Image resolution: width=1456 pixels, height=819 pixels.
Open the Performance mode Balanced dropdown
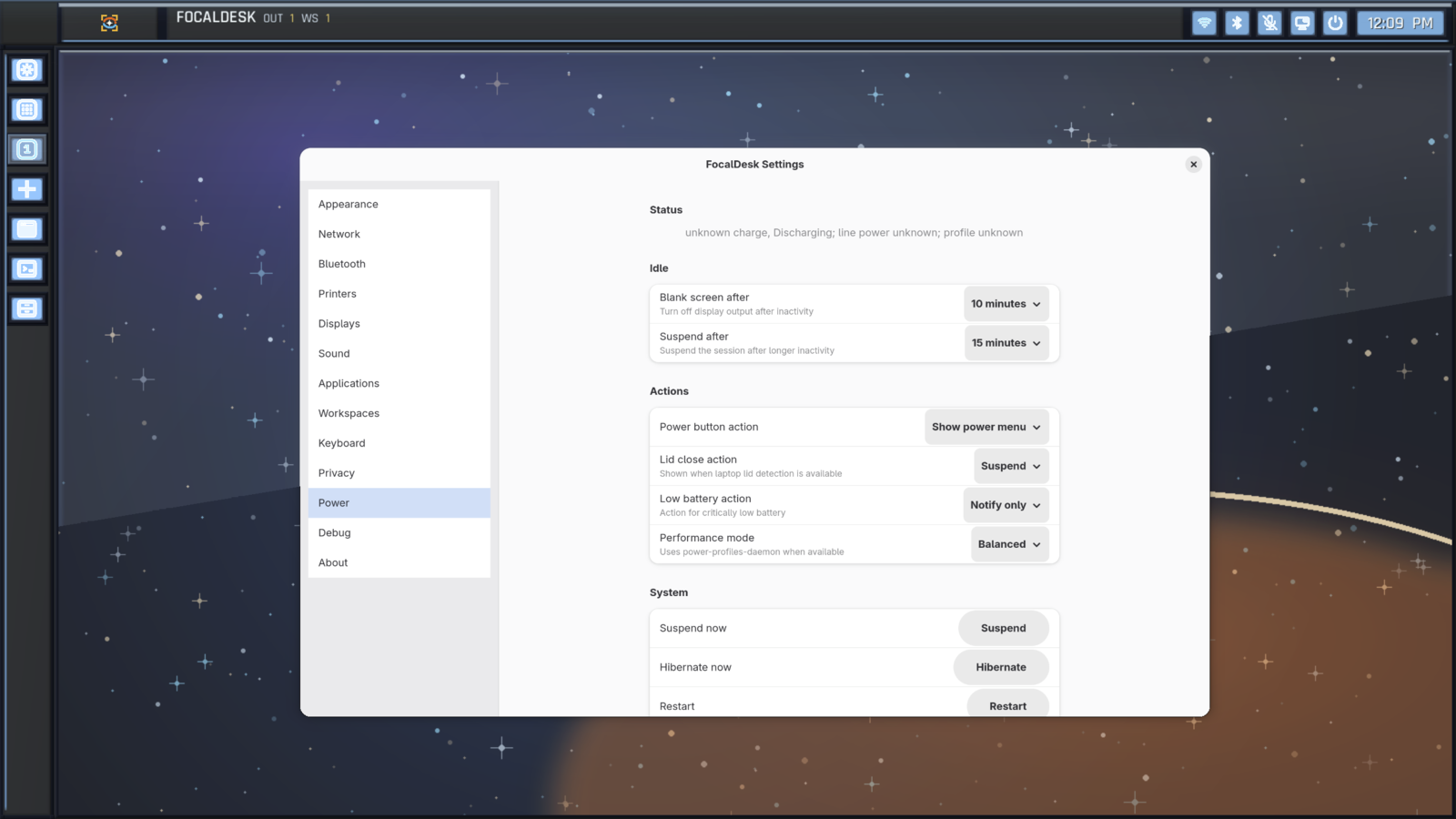[1009, 544]
